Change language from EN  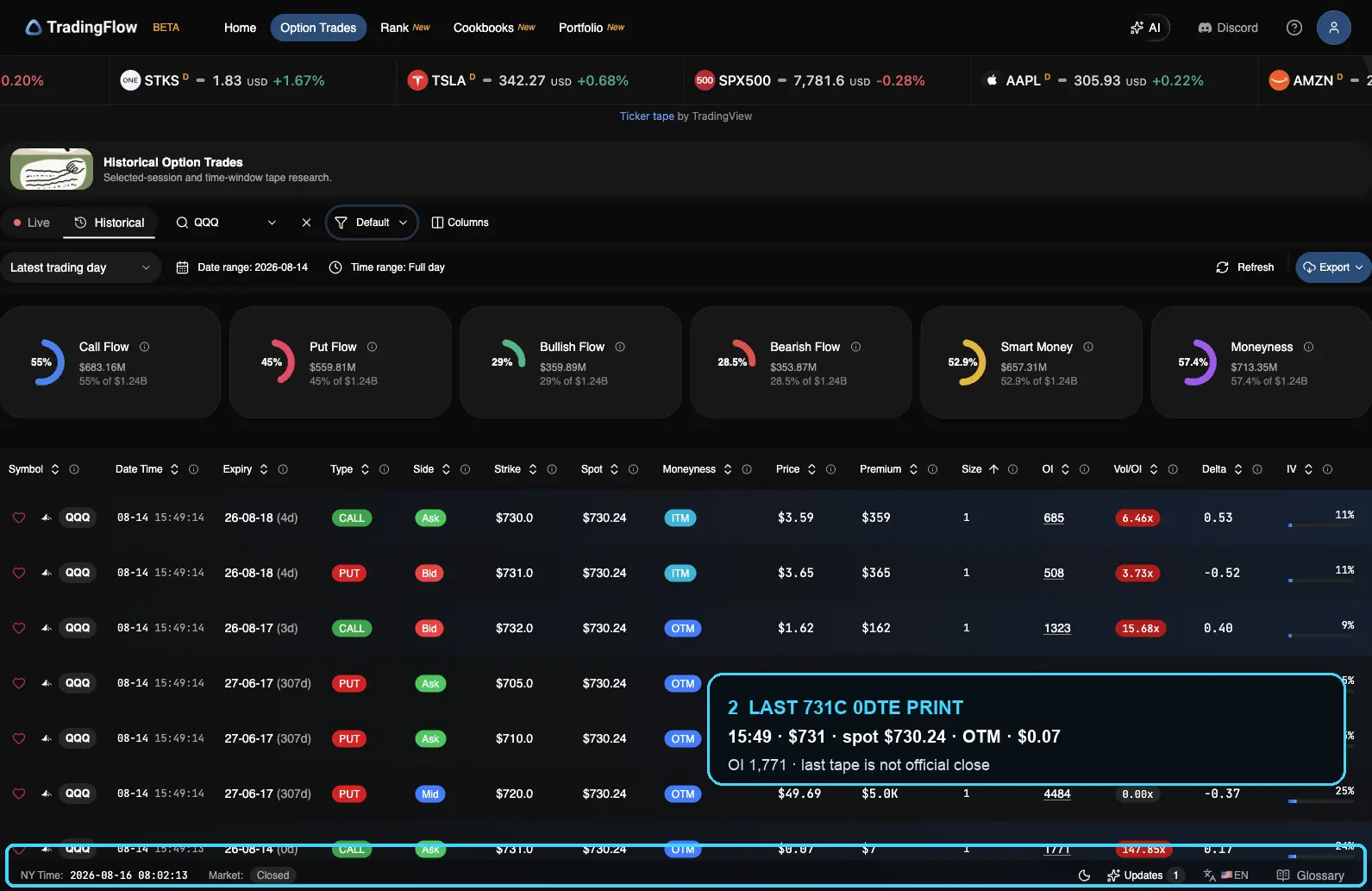pyautogui.click(x=1225, y=875)
